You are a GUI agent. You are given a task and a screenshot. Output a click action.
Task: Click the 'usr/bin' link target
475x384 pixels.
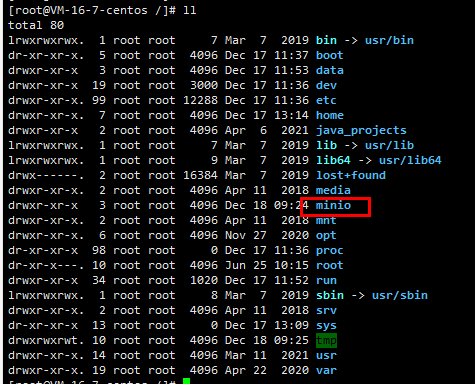click(389, 40)
